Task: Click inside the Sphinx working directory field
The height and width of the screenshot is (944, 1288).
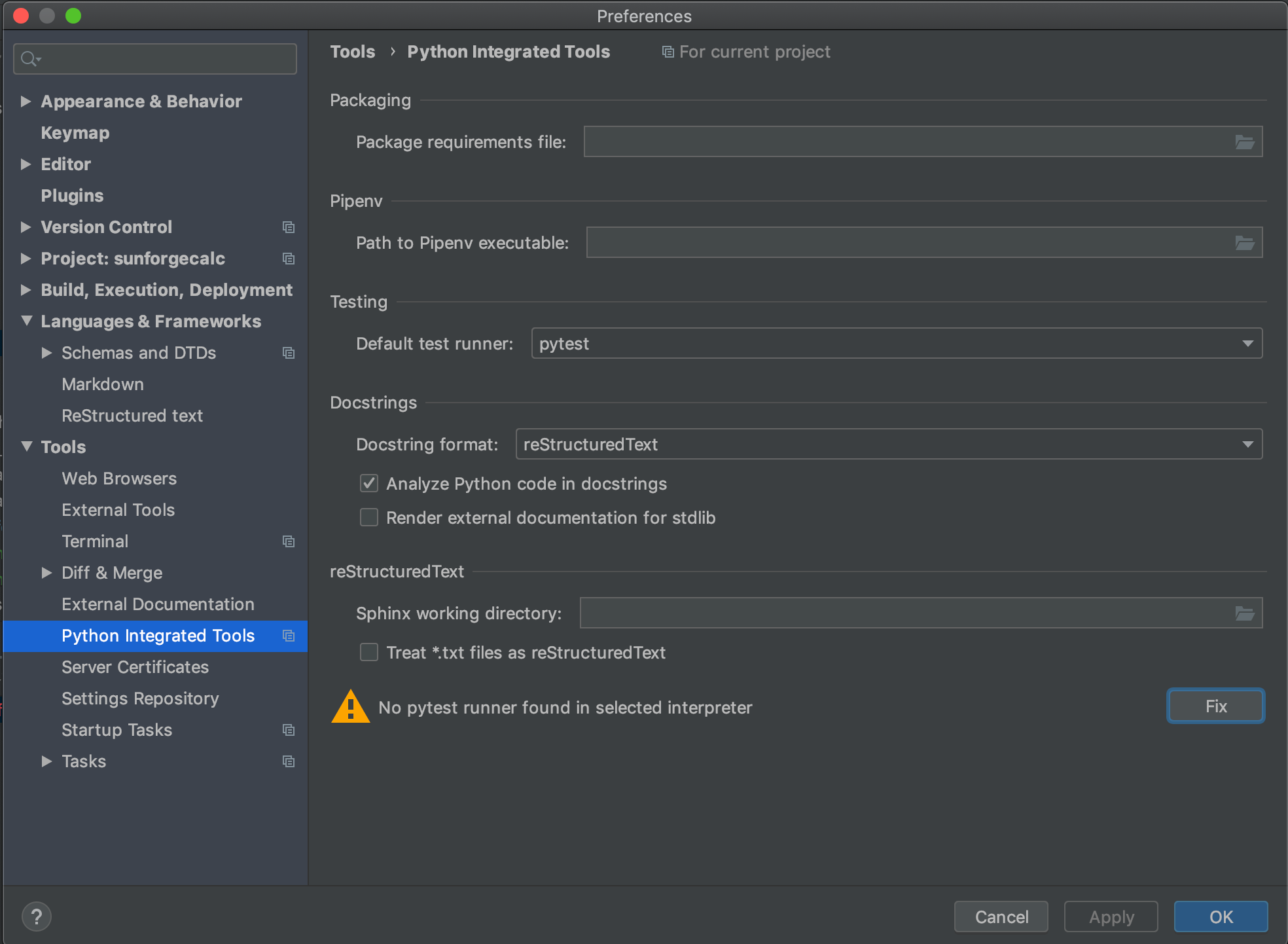Action: (851, 613)
